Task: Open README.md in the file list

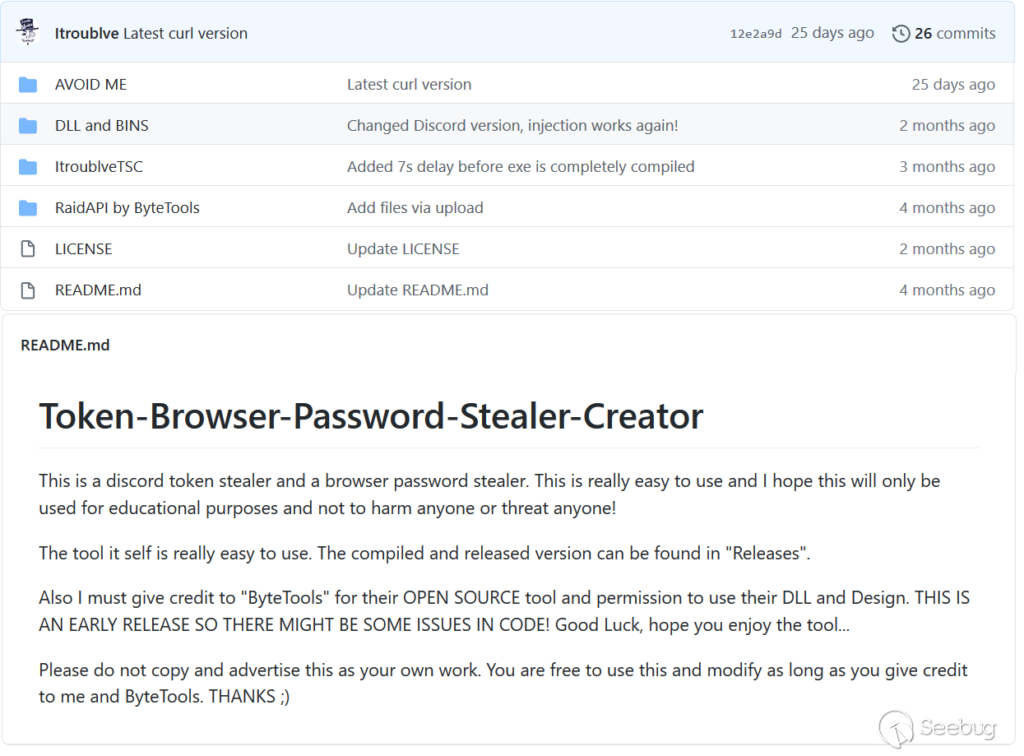Action: pos(98,290)
